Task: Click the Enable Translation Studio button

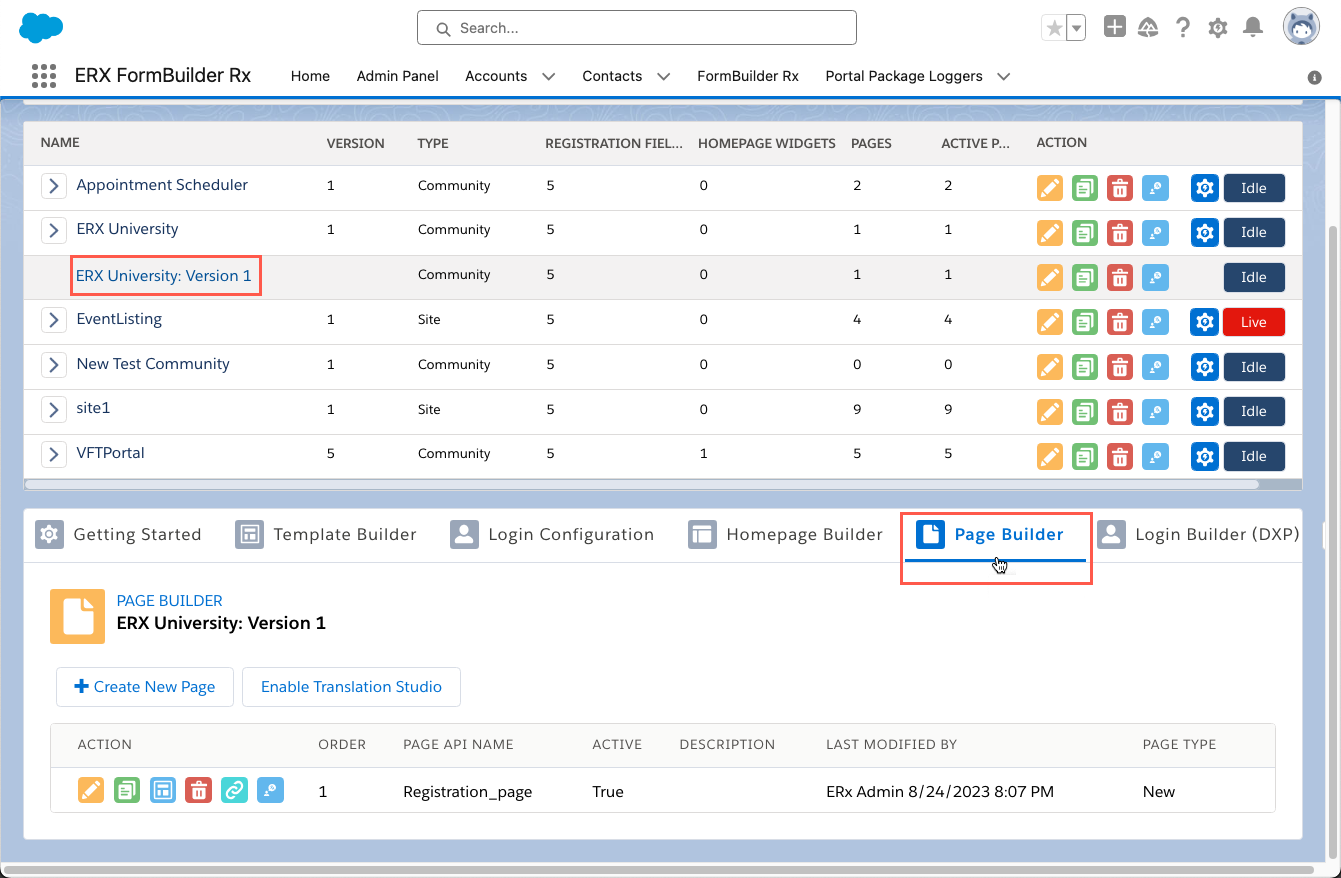Action: tap(351, 687)
